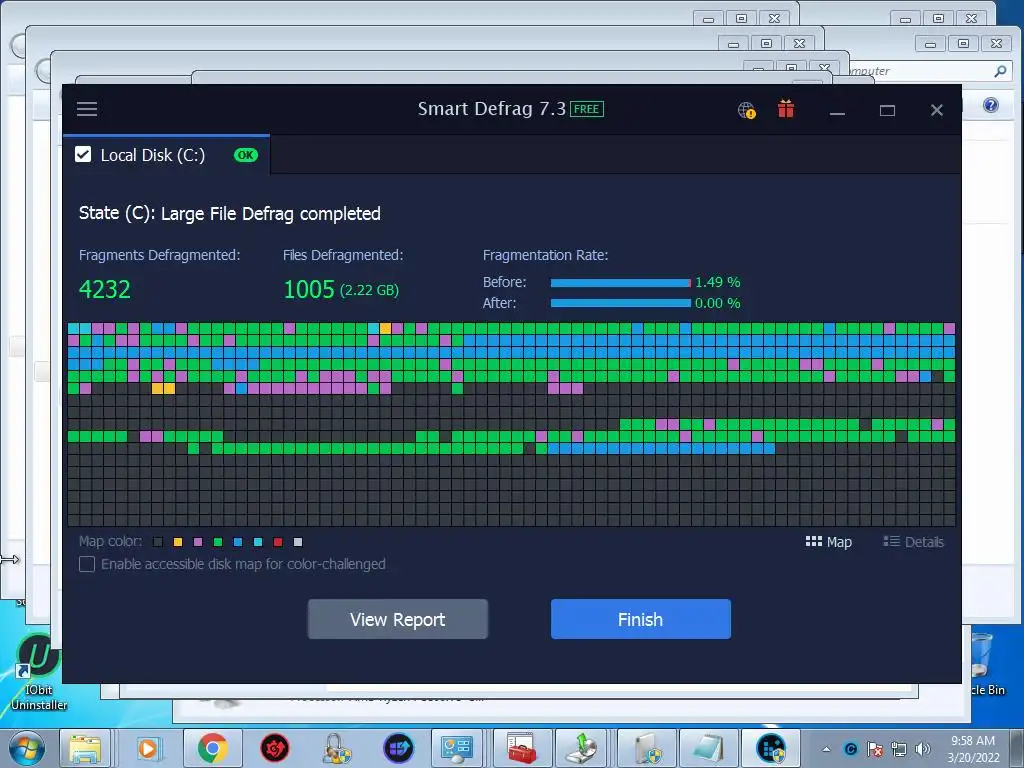Screen dimensions: 1024x768
Task: Click the blue circular C tray icon
Action: click(850, 749)
